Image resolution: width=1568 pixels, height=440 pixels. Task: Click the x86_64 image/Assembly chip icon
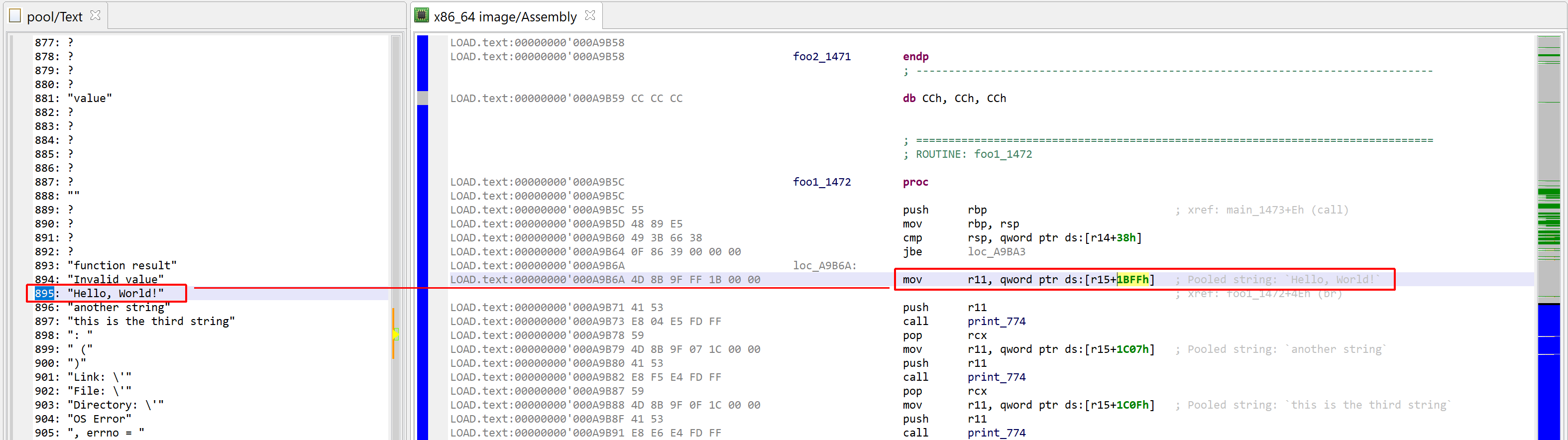(422, 16)
